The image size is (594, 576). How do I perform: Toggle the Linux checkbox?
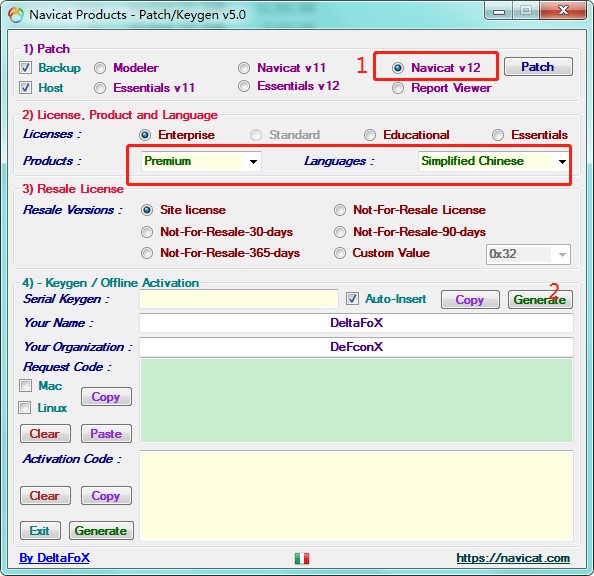point(25,408)
